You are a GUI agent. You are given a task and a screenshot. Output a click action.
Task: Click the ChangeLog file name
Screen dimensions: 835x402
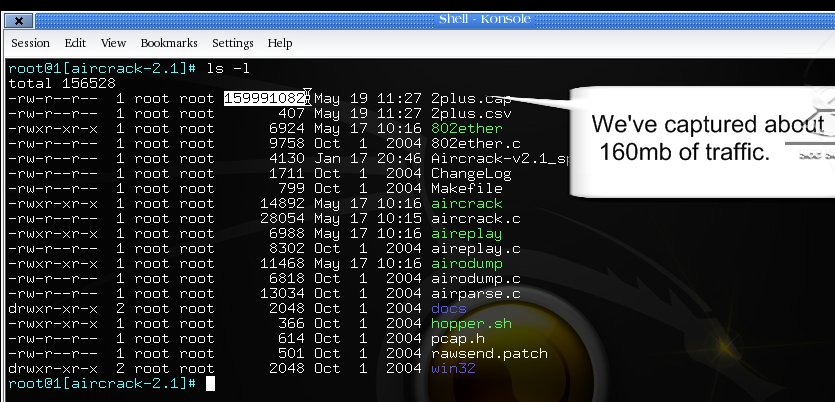471,174
